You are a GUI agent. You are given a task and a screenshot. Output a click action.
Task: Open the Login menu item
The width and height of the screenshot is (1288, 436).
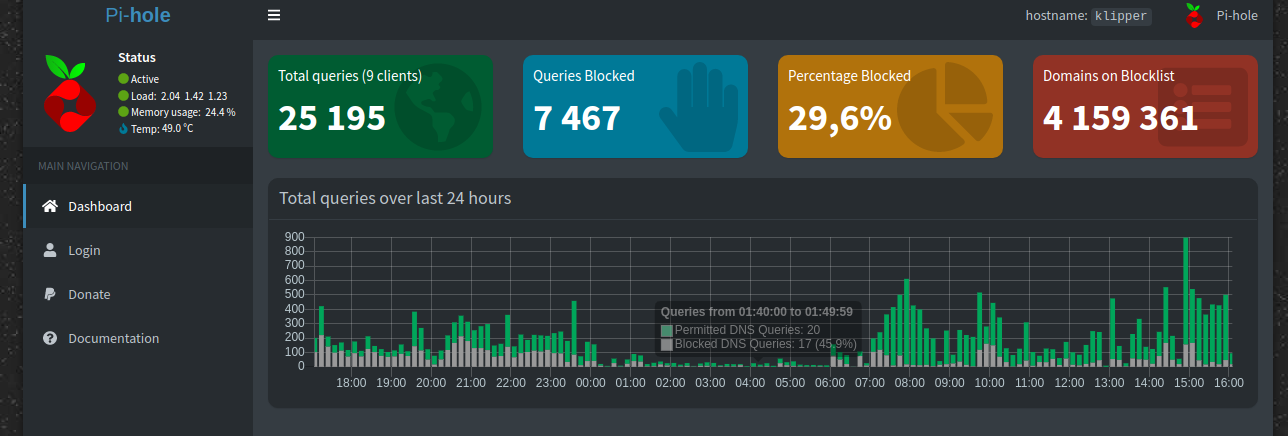coord(84,250)
